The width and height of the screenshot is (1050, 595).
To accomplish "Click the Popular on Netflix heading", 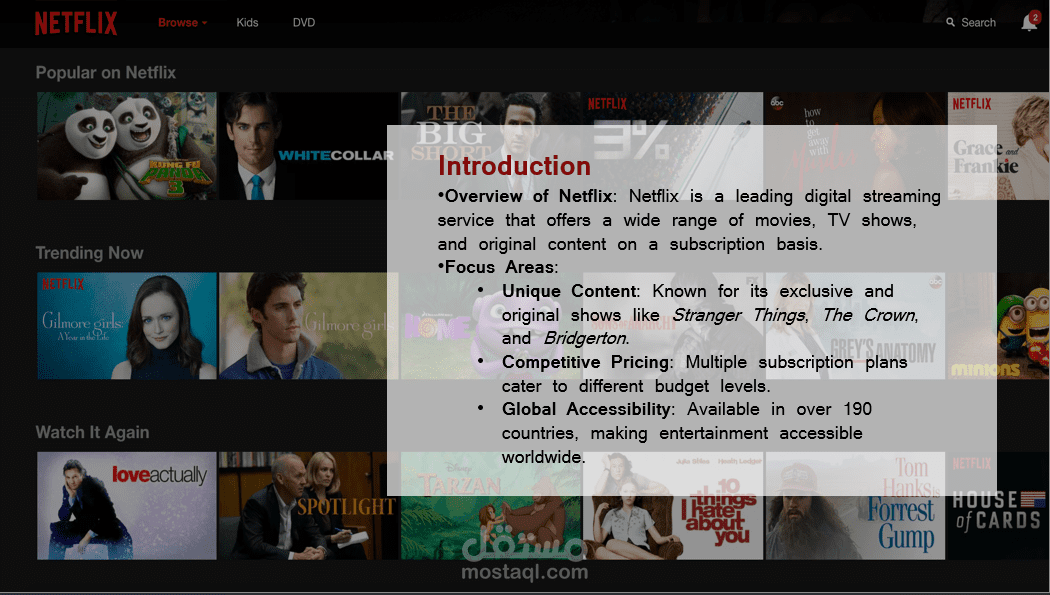I will tap(105, 72).
